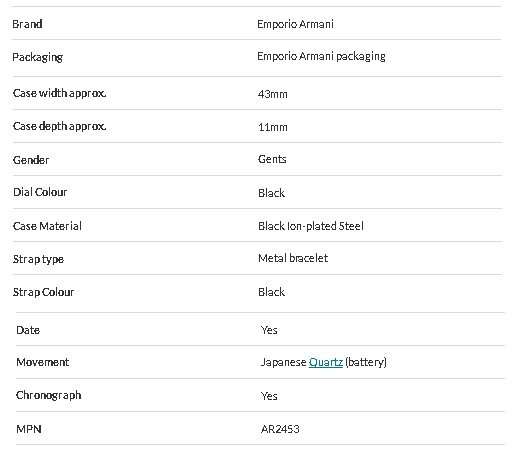Viewport: 517px width, 453px height.
Task: Select Black Ion-plated Steel text
Action: coord(311,226)
